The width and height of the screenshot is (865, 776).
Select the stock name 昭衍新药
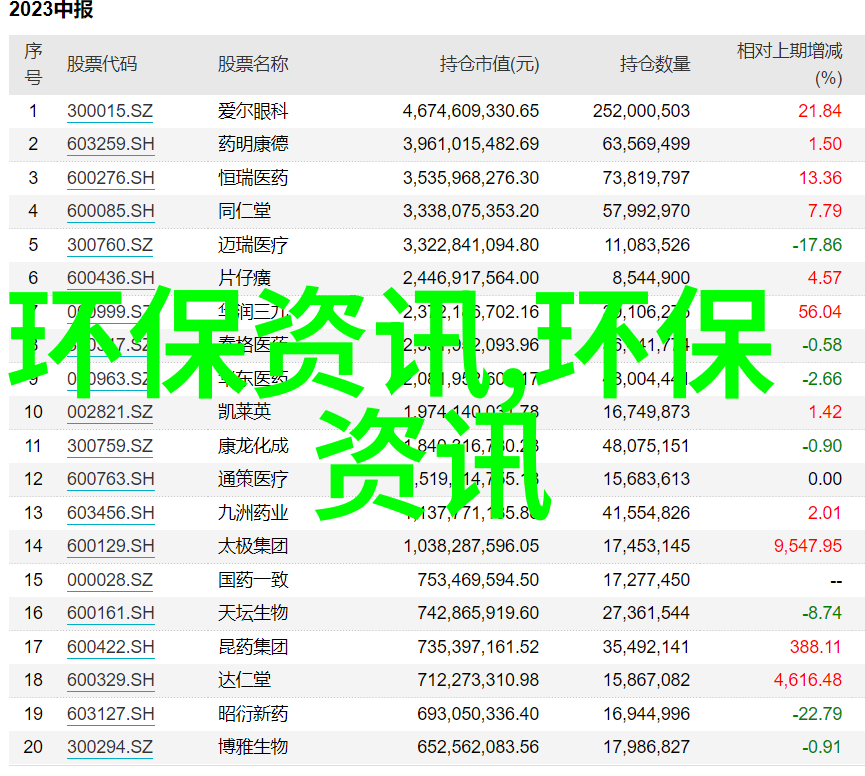[x=253, y=714]
